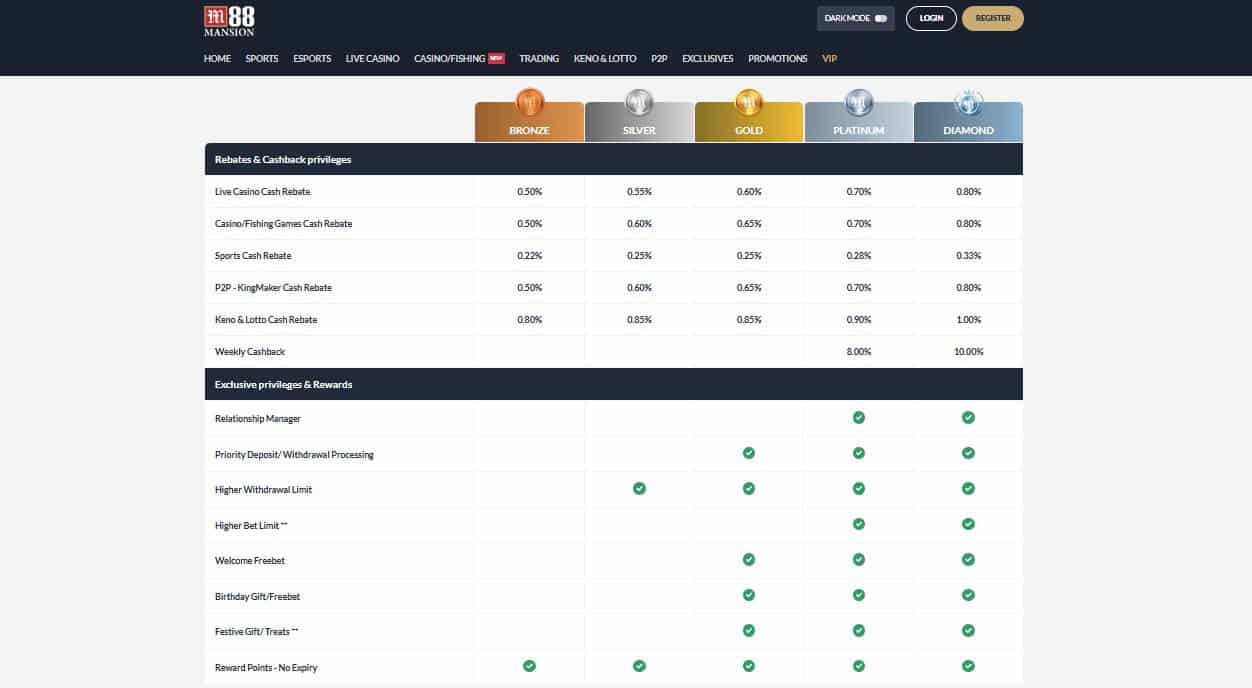Select the Platinum tier header
The height and width of the screenshot is (688, 1252).
(x=859, y=122)
